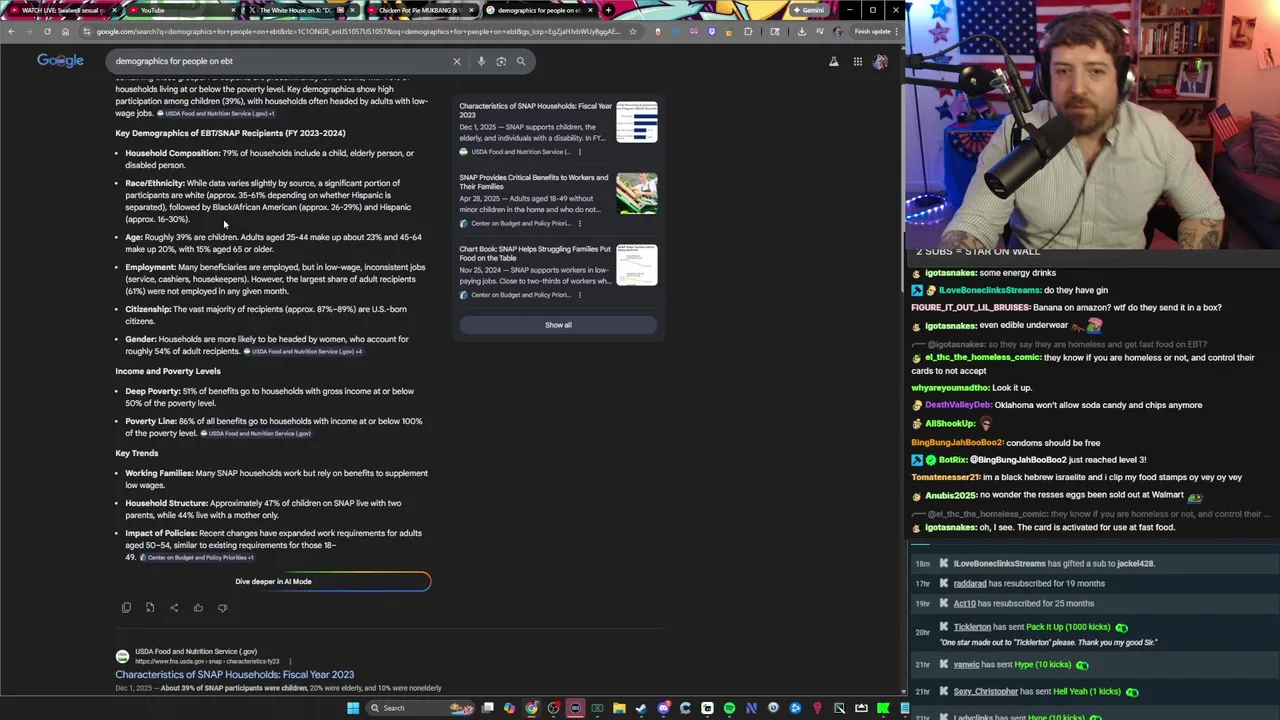Click the SNAP Provides Critical Benefits card thumbnail

(637, 193)
